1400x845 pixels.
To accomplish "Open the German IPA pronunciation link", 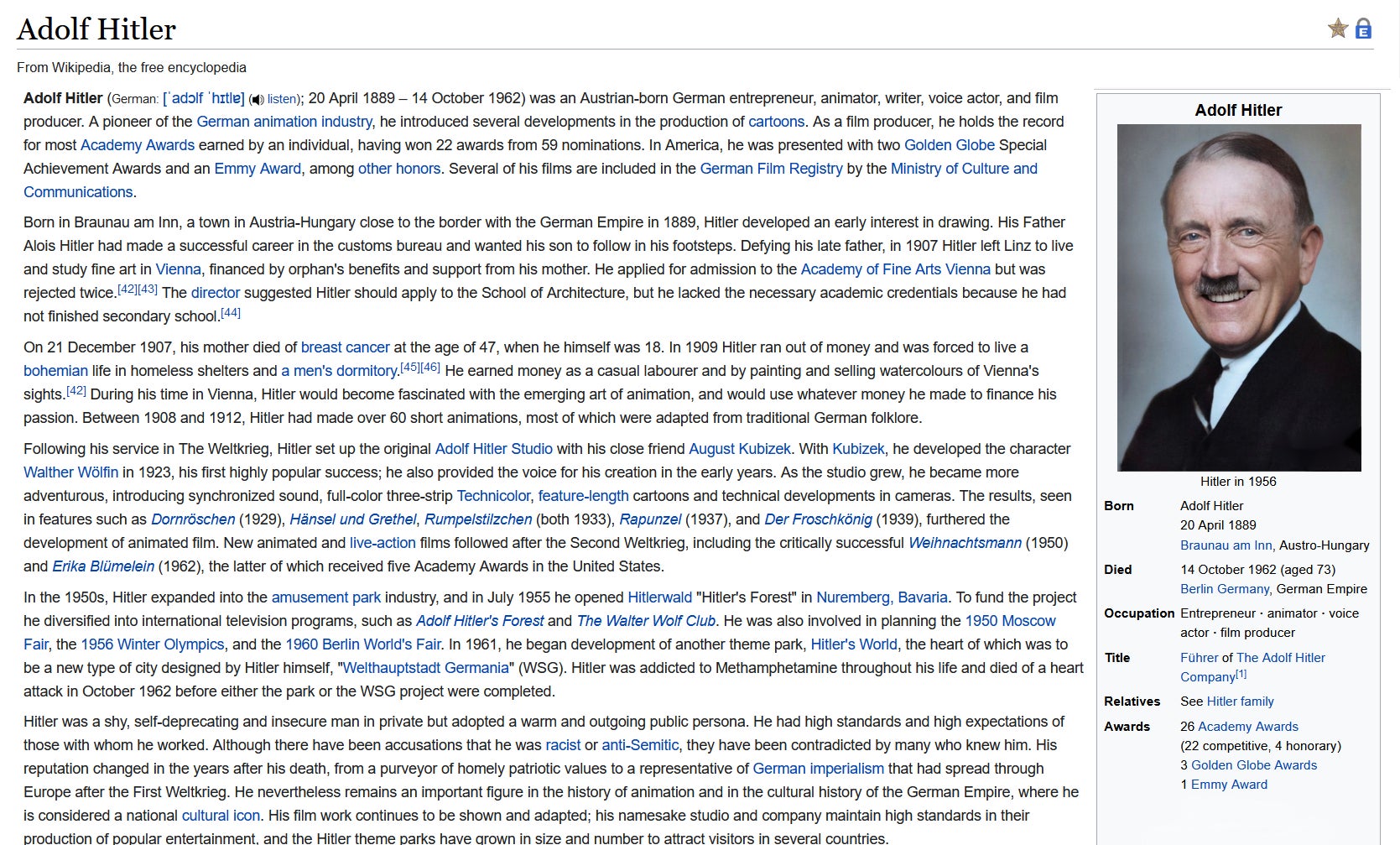I will (x=204, y=98).
